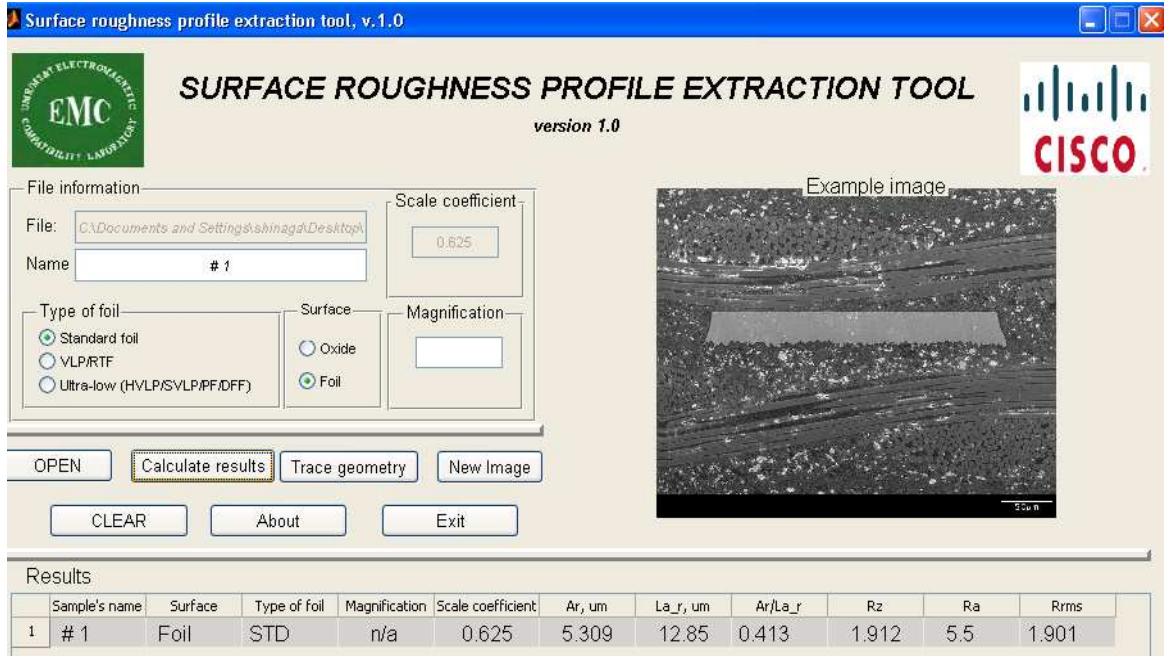Click the 'STD' type of foil cell

(290, 633)
